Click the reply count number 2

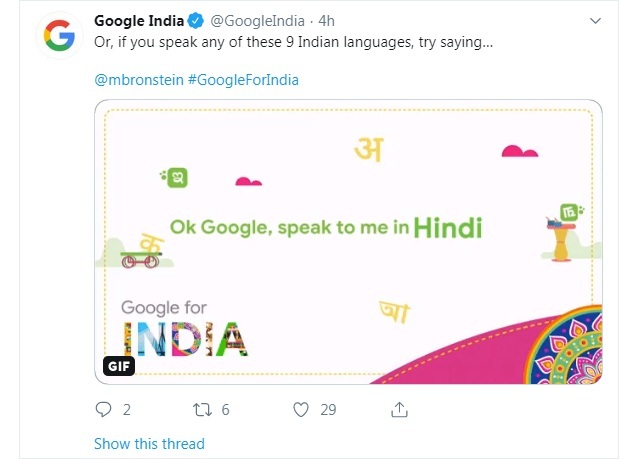[x=127, y=409]
